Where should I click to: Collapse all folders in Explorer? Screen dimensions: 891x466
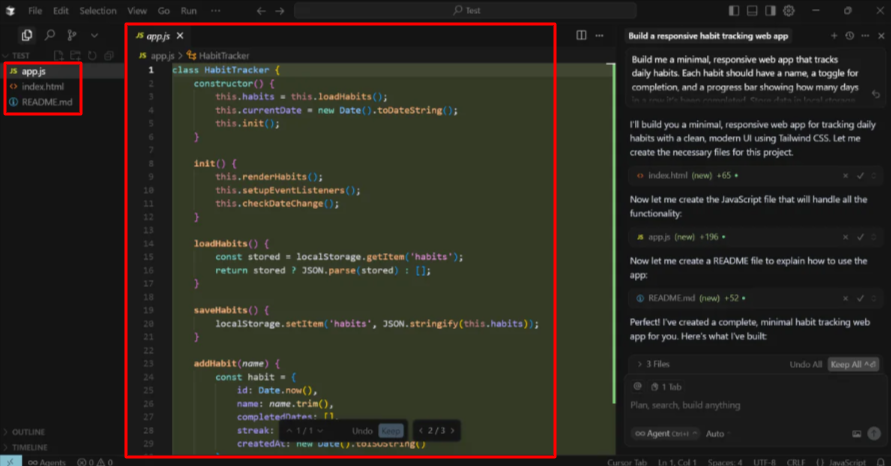[109, 55]
